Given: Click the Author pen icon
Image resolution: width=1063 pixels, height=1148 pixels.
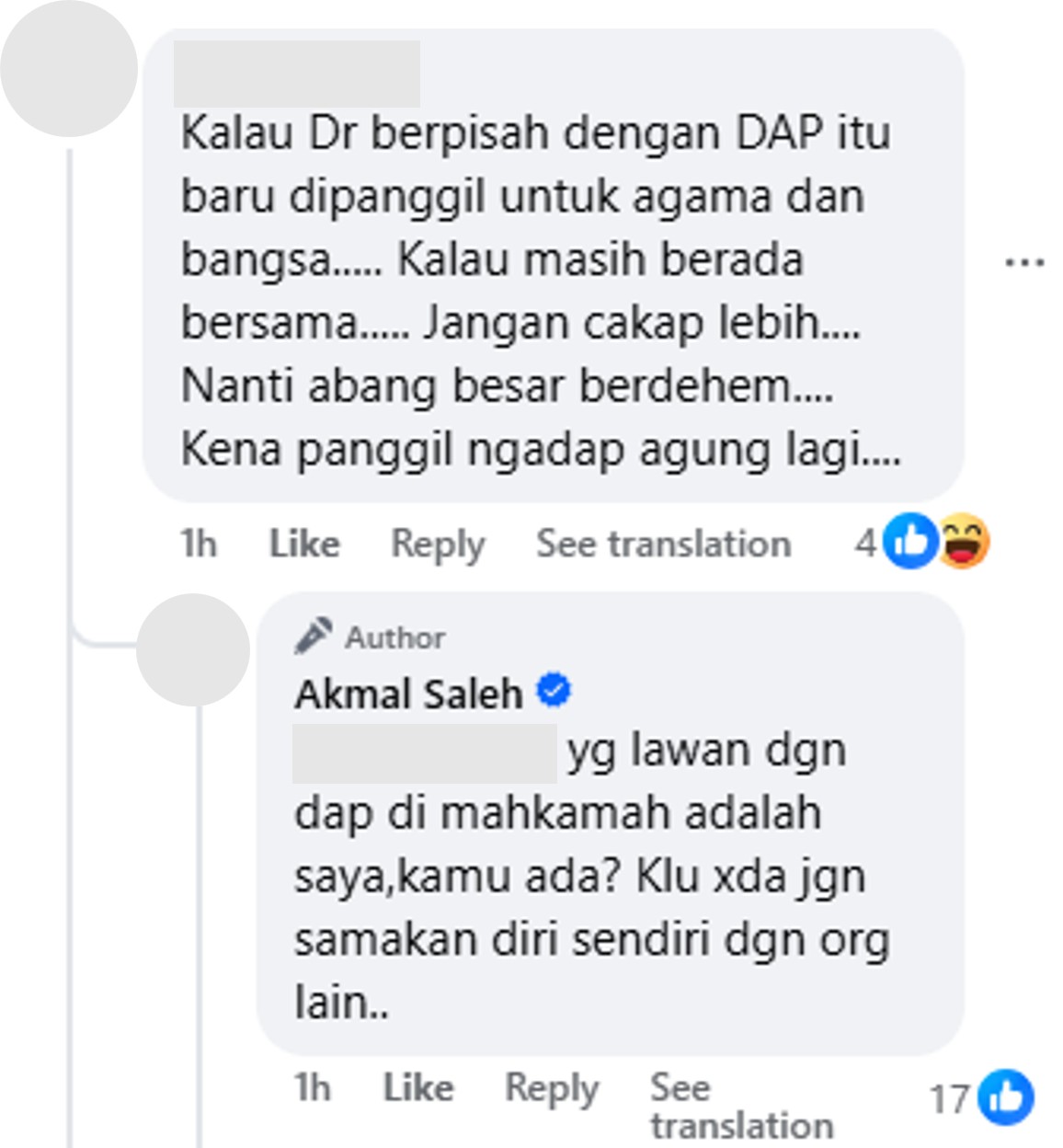Looking at the screenshot, I should (x=314, y=636).
